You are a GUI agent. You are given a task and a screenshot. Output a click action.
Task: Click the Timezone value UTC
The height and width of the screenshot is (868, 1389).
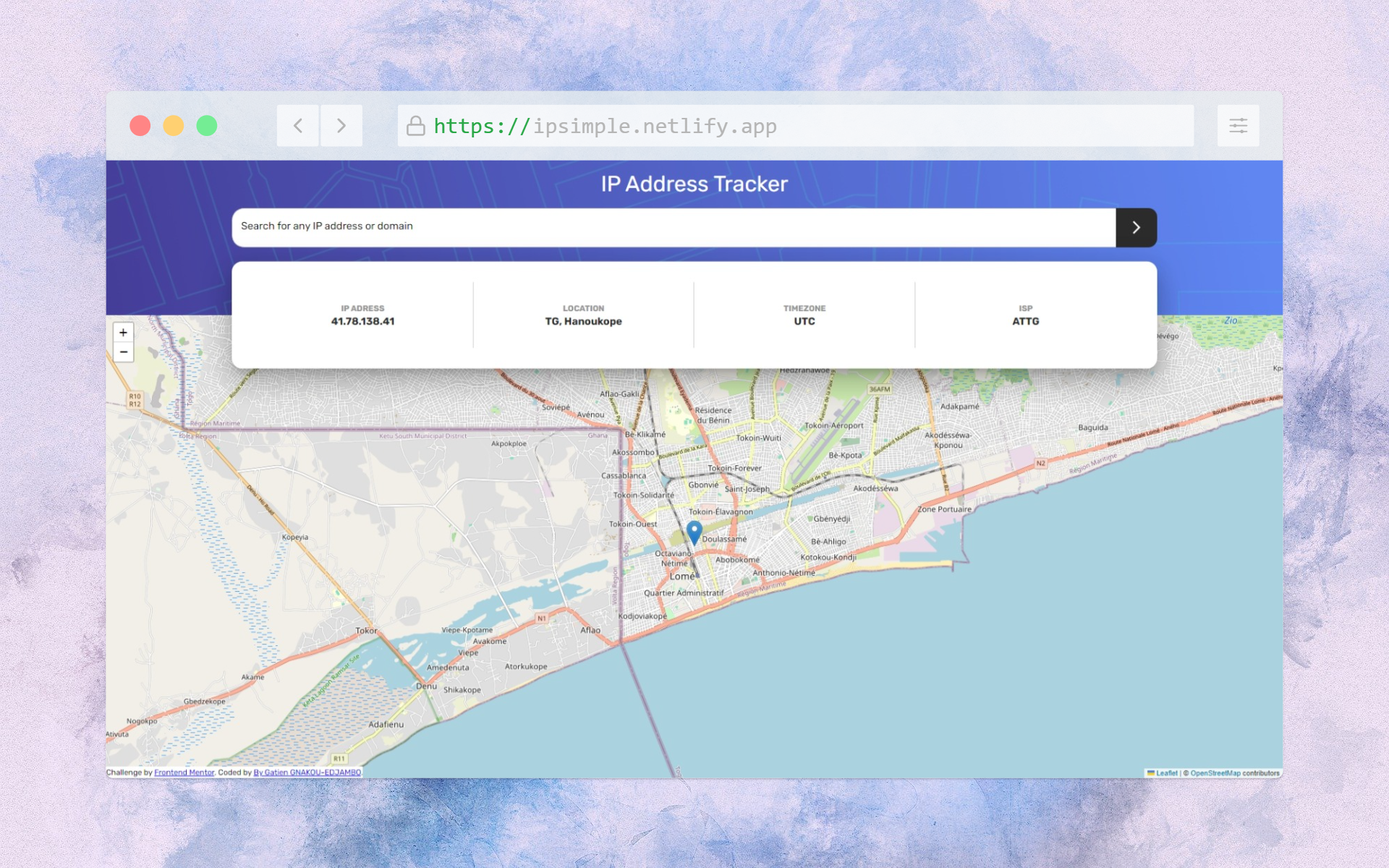[804, 321]
